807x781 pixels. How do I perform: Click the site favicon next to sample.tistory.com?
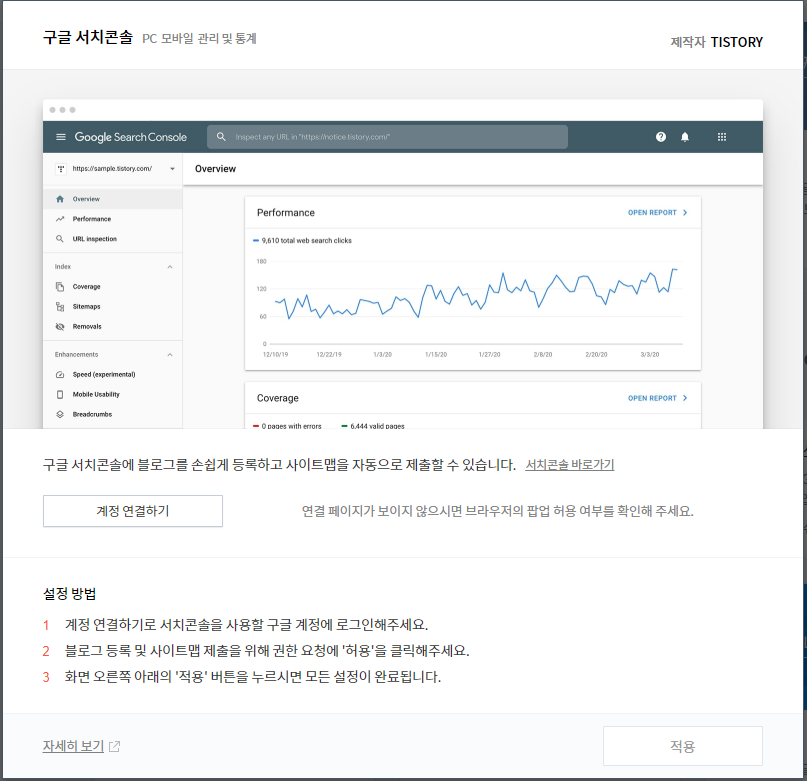click(x=61, y=169)
